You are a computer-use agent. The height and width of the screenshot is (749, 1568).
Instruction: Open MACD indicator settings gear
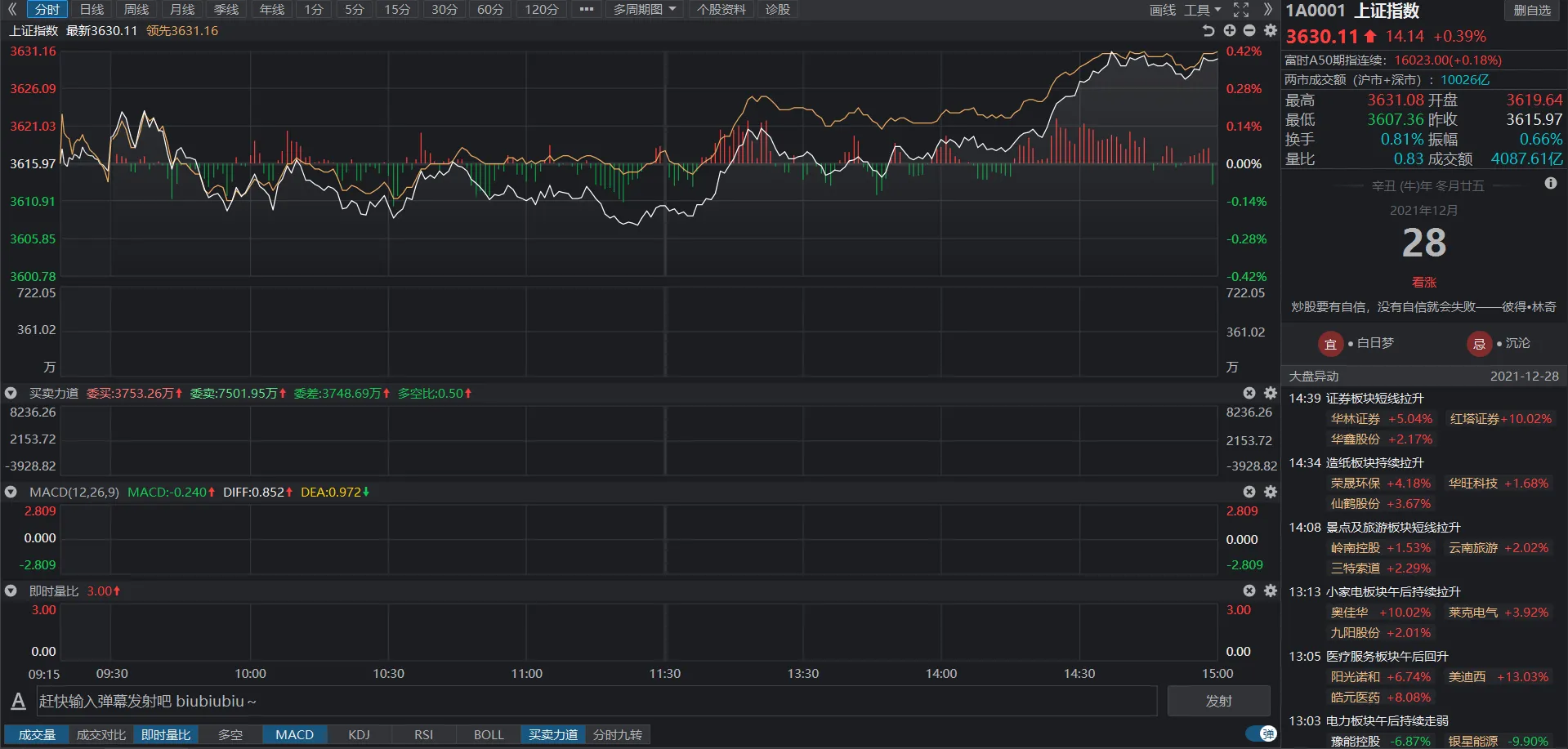1270,492
